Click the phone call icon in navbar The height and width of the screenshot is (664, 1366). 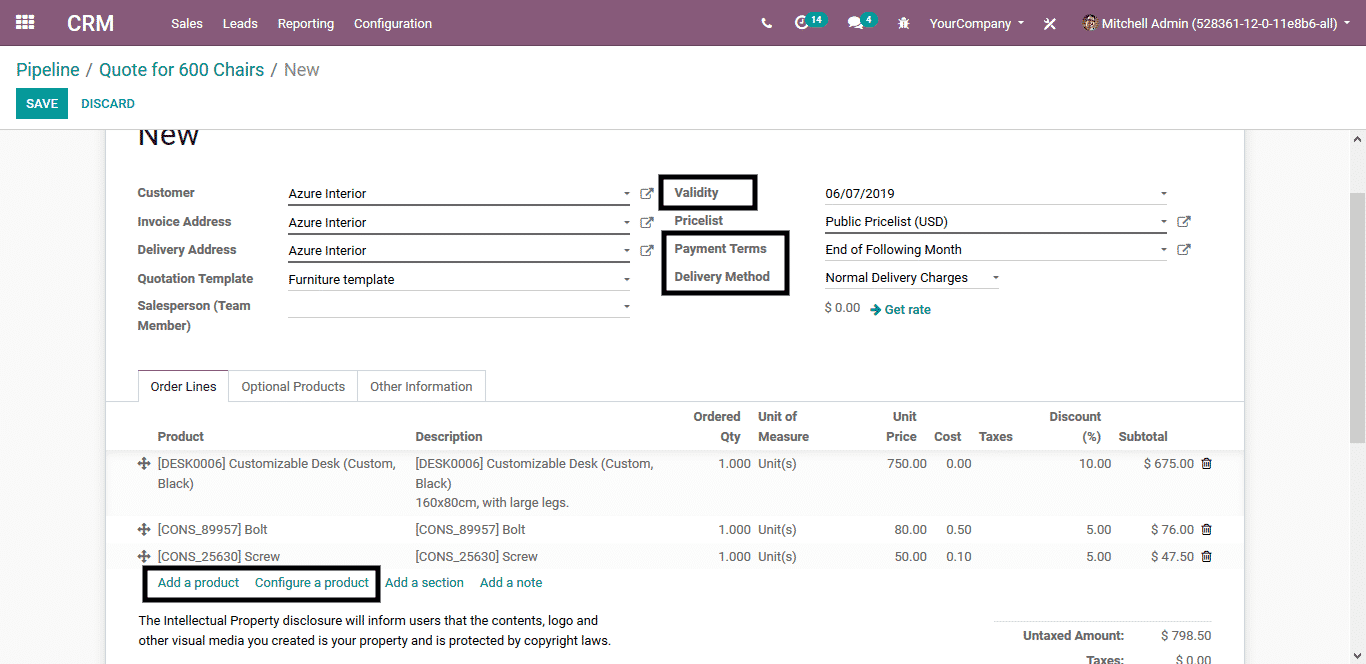point(766,23)
